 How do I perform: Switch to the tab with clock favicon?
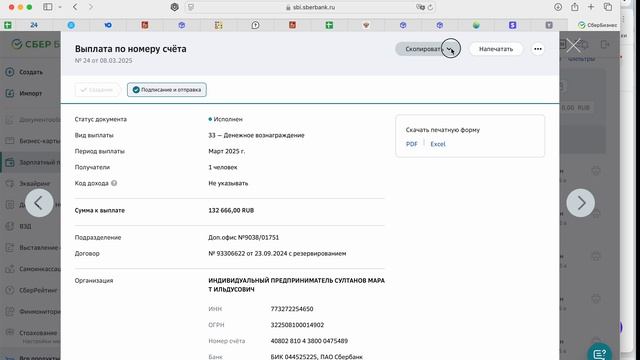(x=255, y=25)
